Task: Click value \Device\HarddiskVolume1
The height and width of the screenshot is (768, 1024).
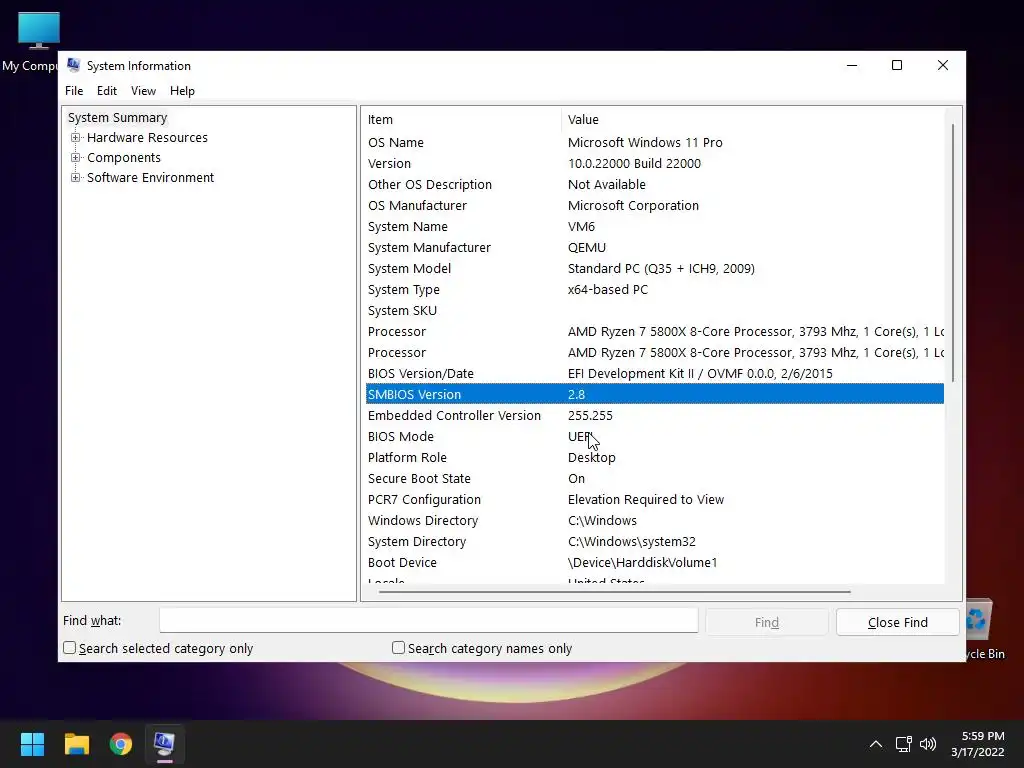Action: pyautogui.click(x=643, y=562)
